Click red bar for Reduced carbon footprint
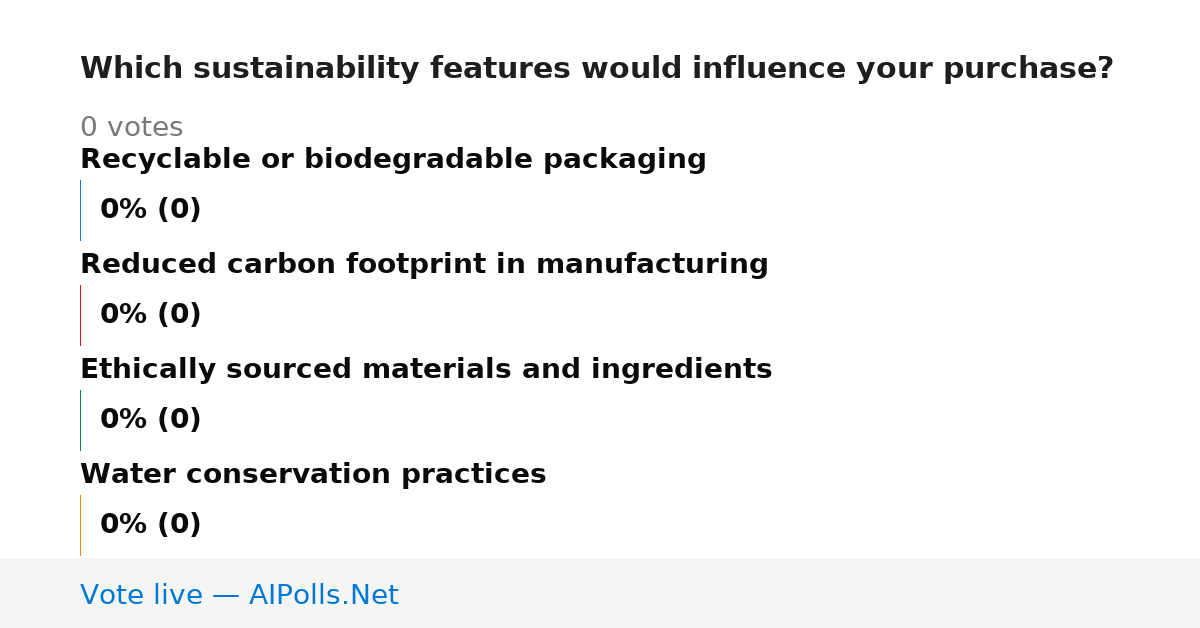 point(80,315)
